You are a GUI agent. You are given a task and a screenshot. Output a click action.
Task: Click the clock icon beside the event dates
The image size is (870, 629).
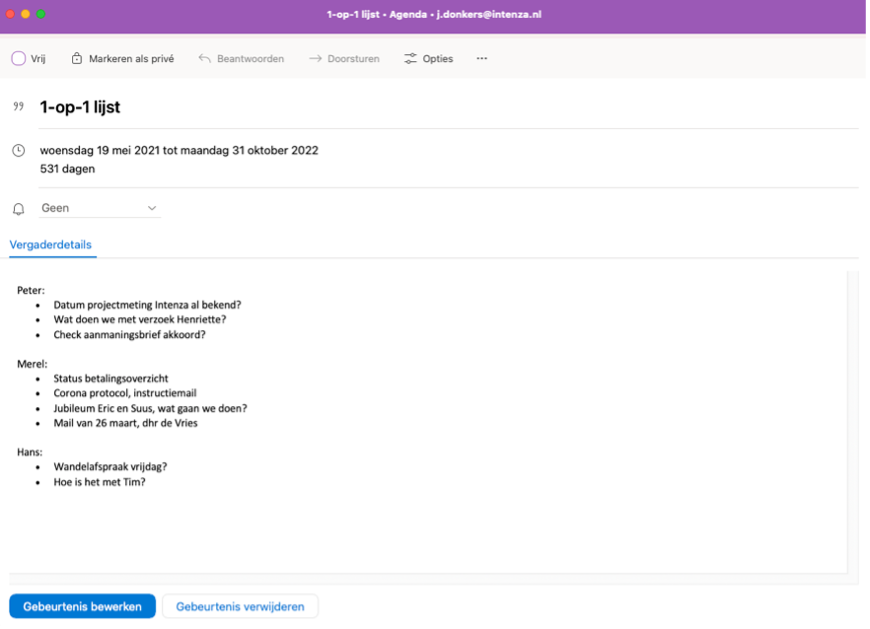coord(17,150)
